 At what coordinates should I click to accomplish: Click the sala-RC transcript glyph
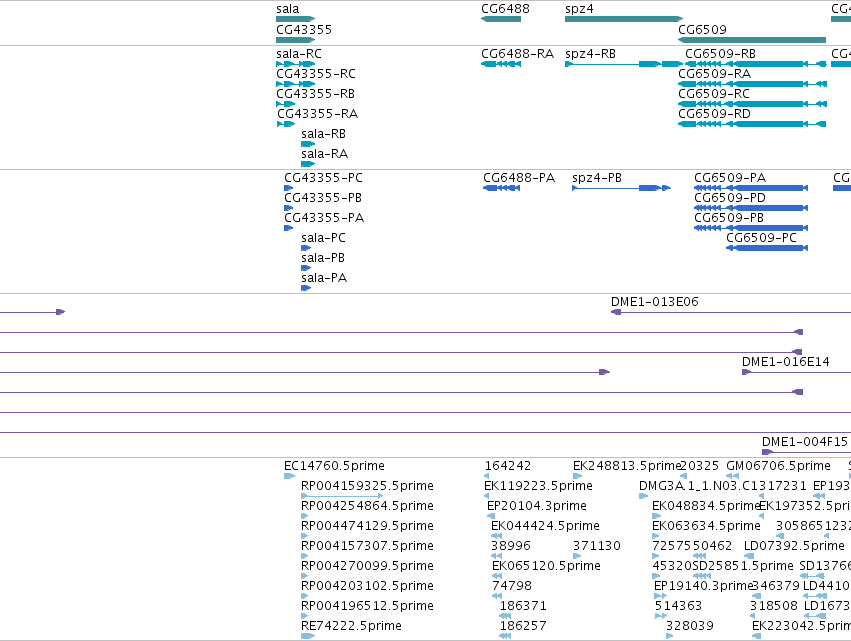pos(295,64)
